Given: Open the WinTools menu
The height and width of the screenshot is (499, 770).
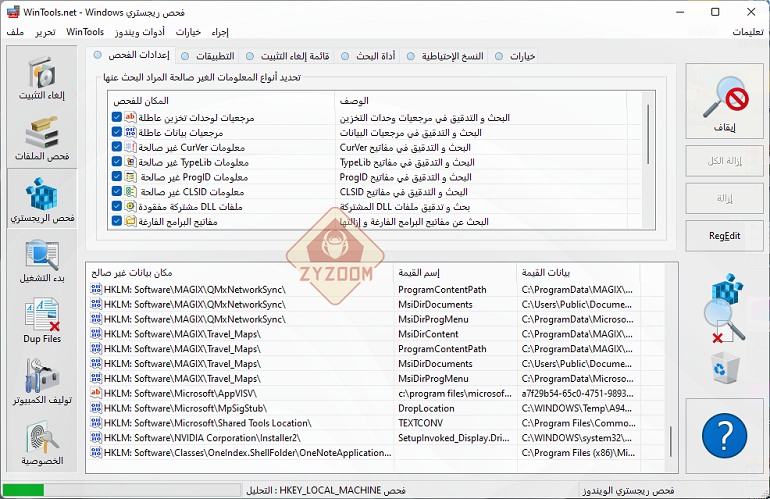Looking at the screenshot, I should coord(85,32).
